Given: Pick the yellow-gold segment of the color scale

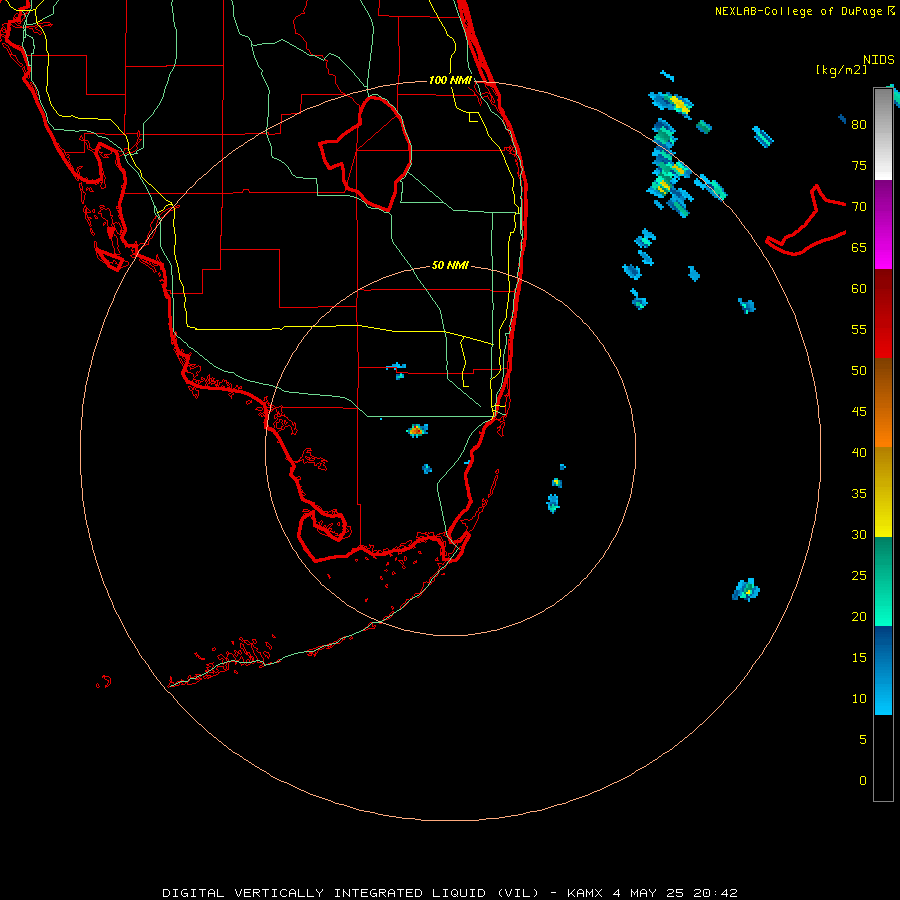Looking at the screenshot, I should 883,492.
